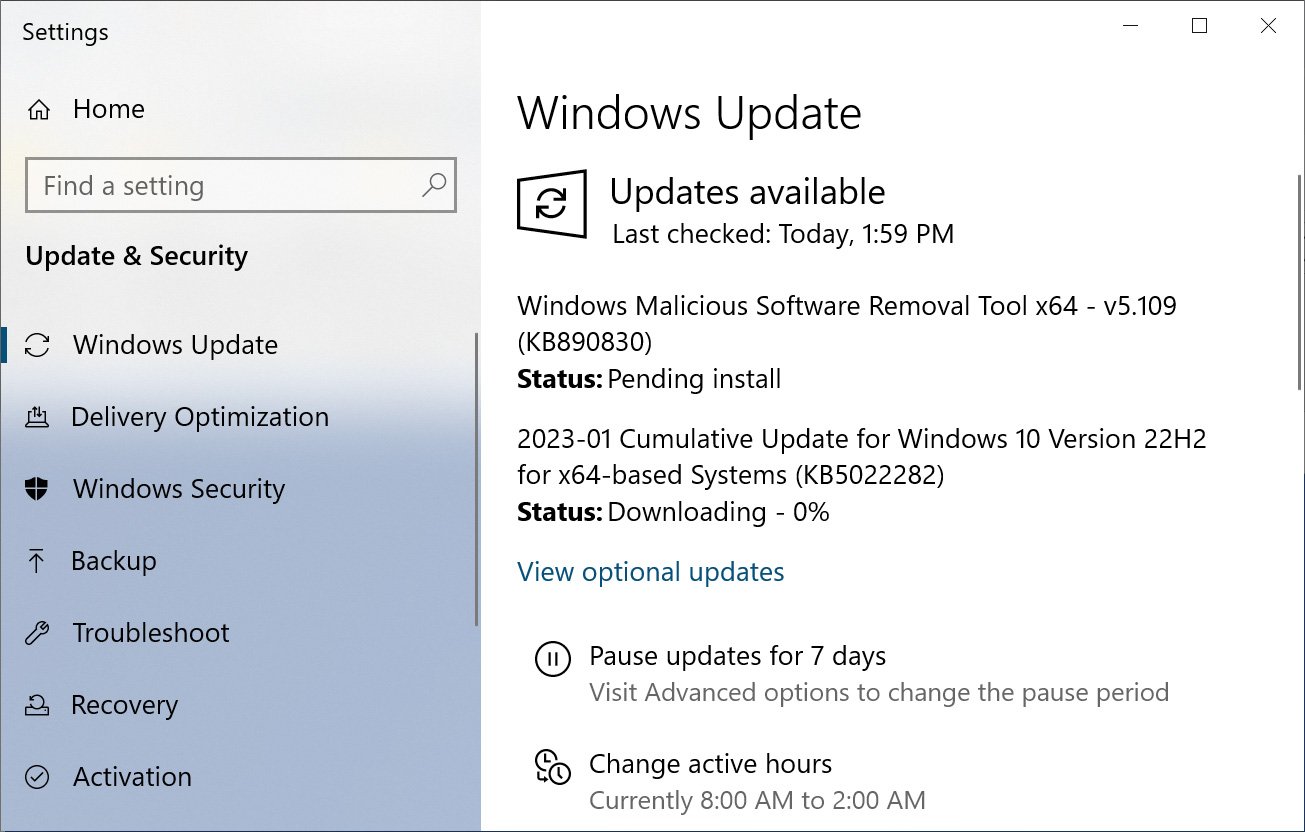
Task: Click the 2023-01 Cumulative Update entry
Action: pos(862,456)
